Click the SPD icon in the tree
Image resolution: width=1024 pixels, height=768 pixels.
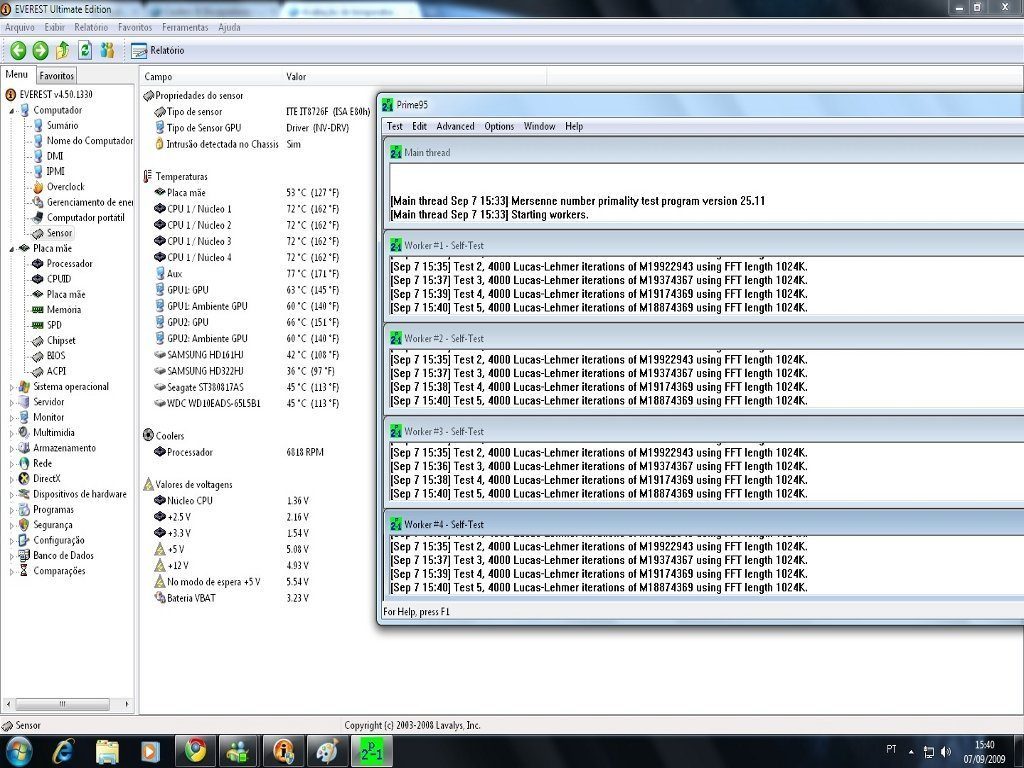tap(38, 325)
